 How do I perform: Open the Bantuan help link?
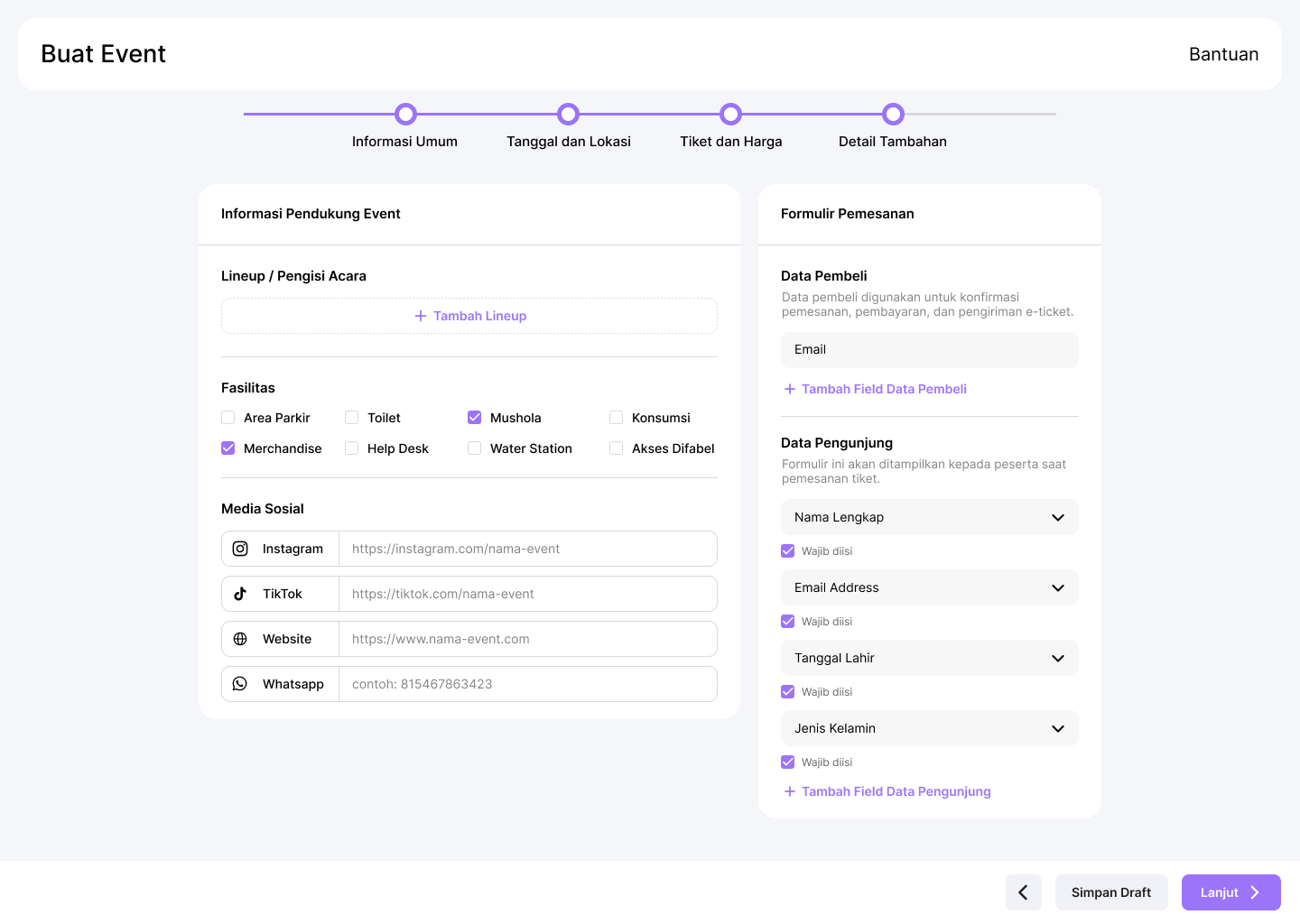[1223, 54]
